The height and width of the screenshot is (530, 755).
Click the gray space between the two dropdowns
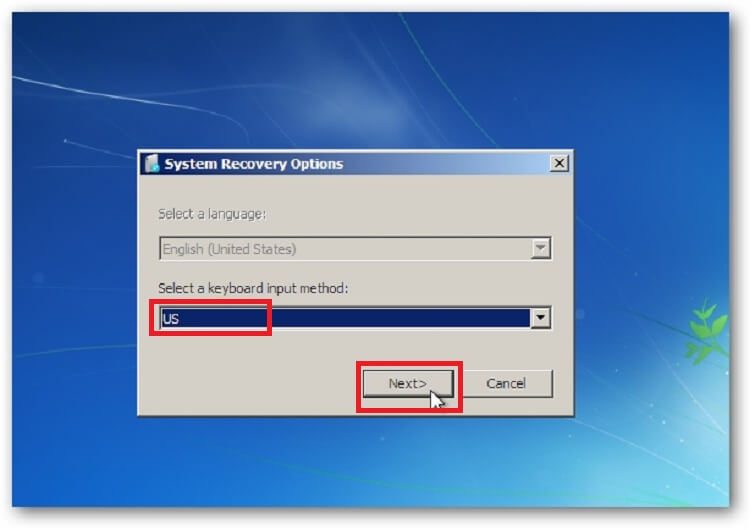(355, 271)
